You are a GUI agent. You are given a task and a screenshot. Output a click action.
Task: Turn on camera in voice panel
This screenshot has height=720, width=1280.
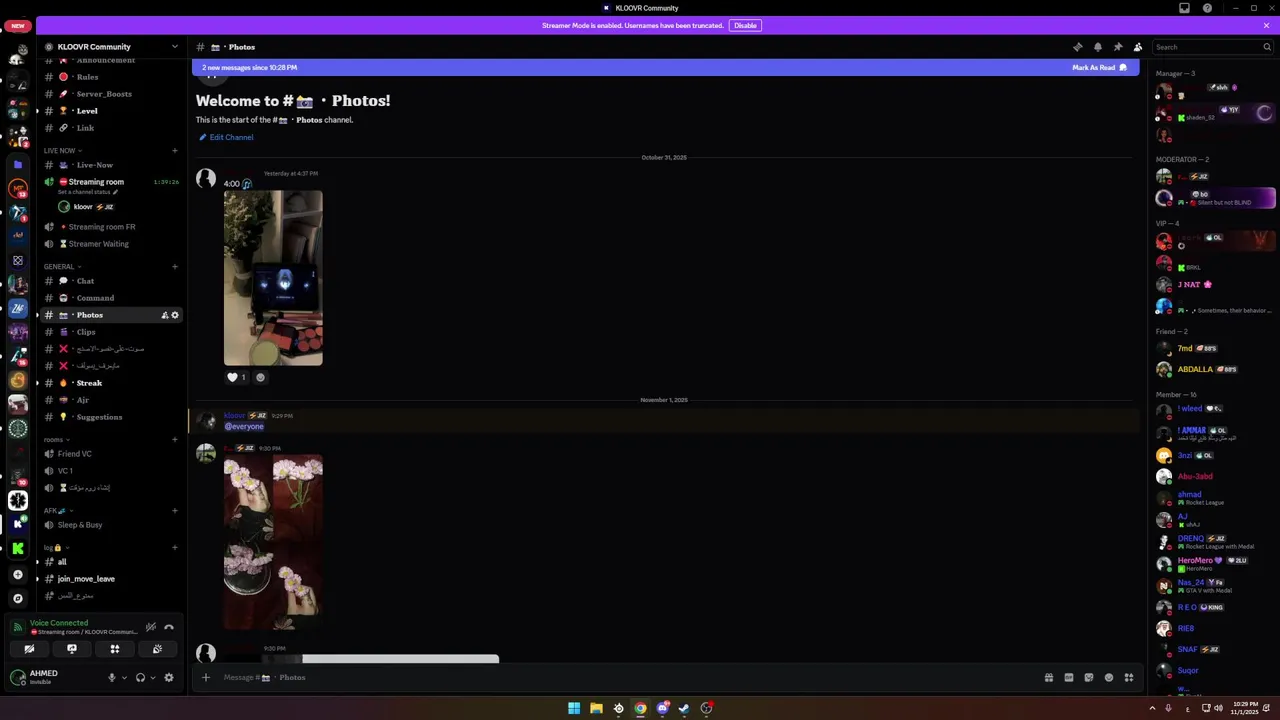click(29, 649)
